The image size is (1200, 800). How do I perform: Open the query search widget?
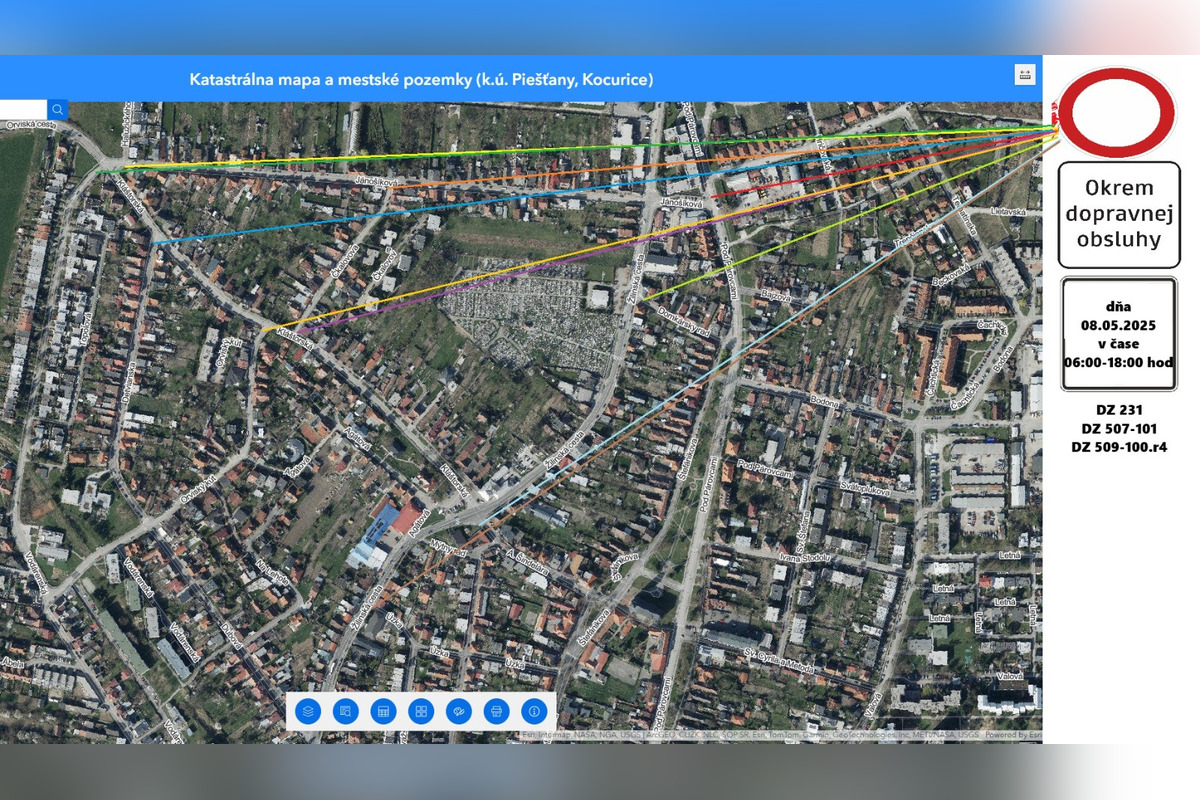(346, 711)
